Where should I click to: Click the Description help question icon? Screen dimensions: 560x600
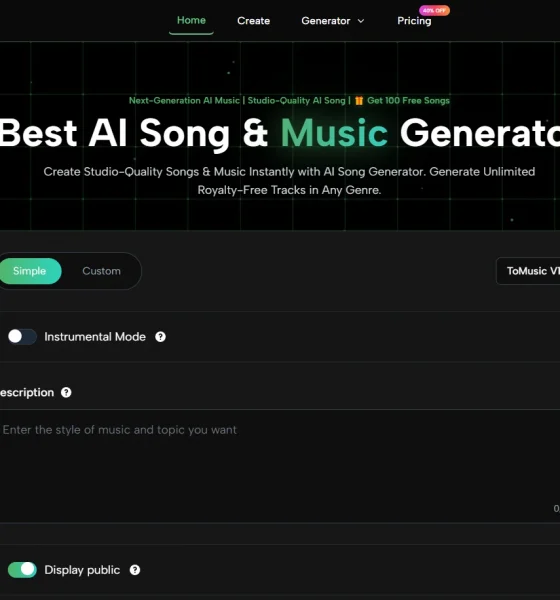click(66, 393)
